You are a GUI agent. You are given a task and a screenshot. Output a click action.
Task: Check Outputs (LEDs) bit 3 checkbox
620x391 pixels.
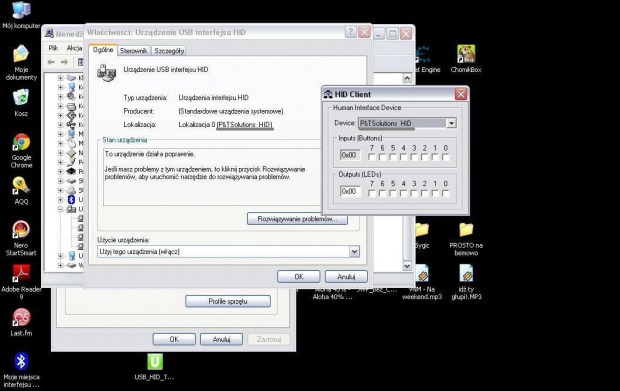[x=414, y=193]
